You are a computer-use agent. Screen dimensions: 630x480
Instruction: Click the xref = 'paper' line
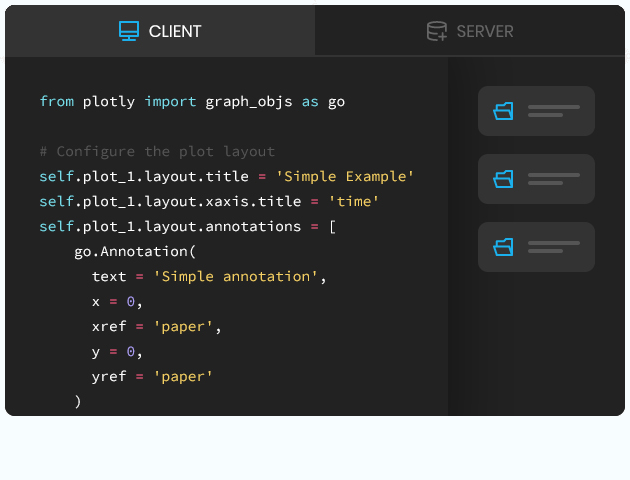click(x=156, y=327)
